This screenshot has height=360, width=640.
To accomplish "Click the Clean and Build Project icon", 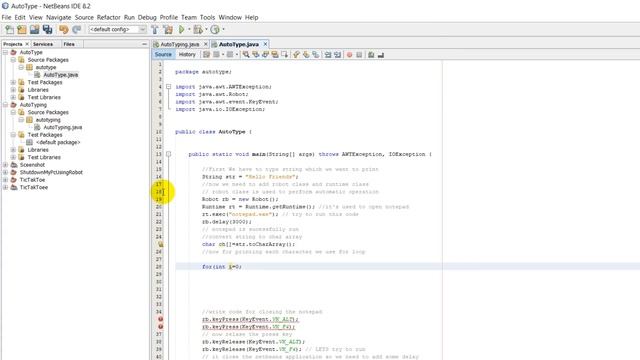I will click(x=168, y=29).
